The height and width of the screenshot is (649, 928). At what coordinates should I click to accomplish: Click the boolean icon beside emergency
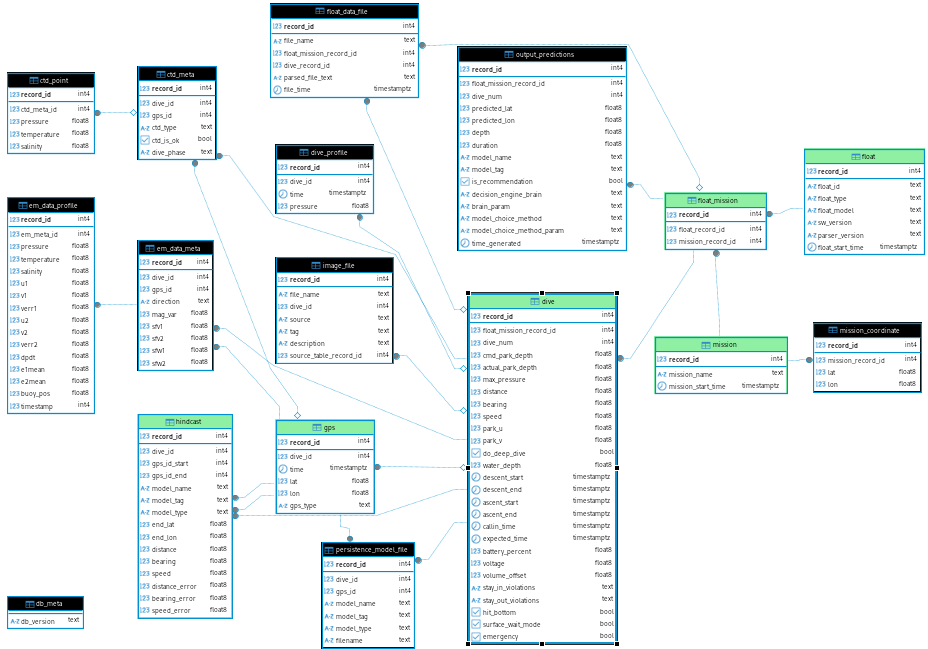pyautogui.click(x=476, y=637)
